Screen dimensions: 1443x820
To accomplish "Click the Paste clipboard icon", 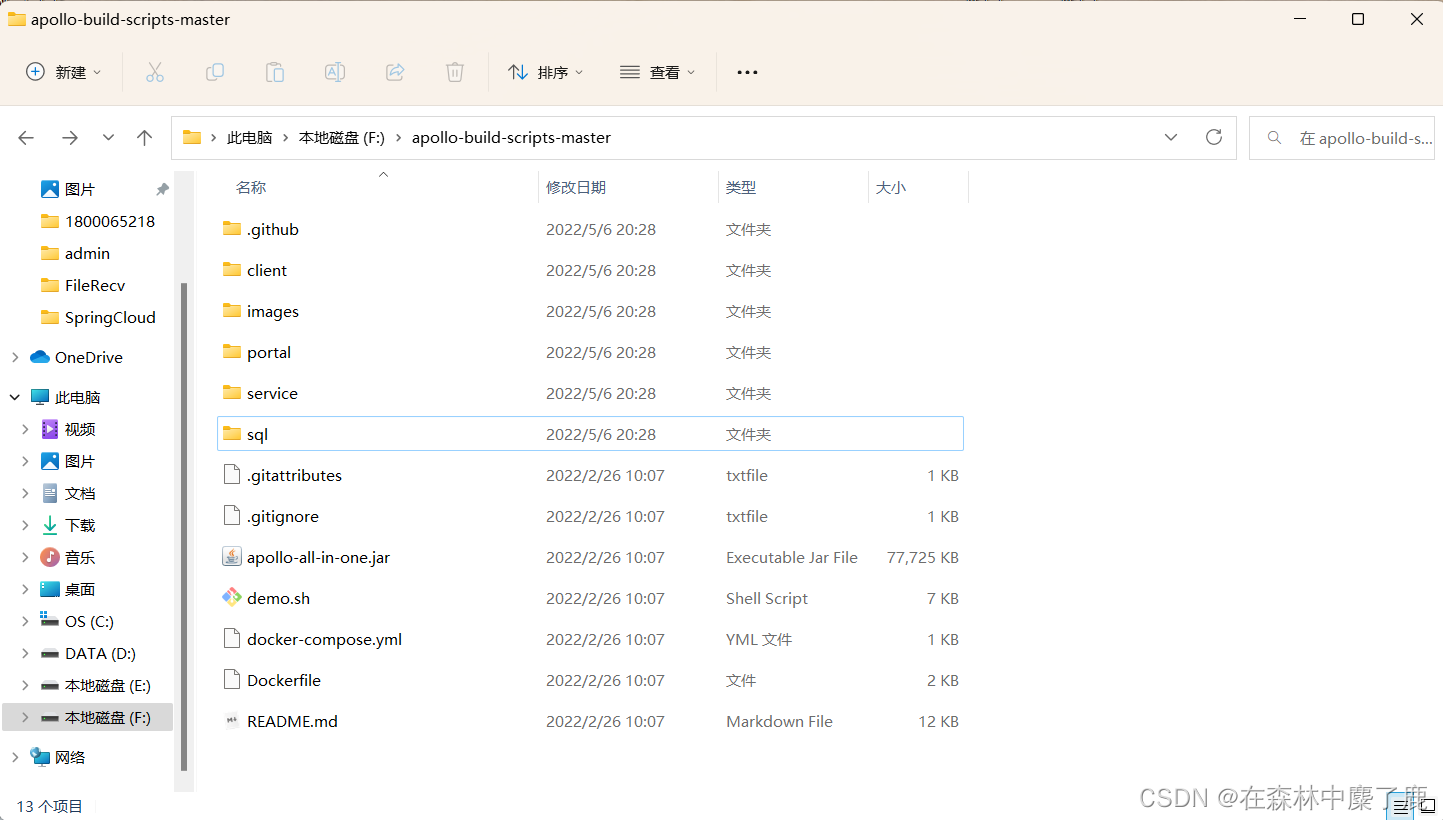I will tap(274, 72).
